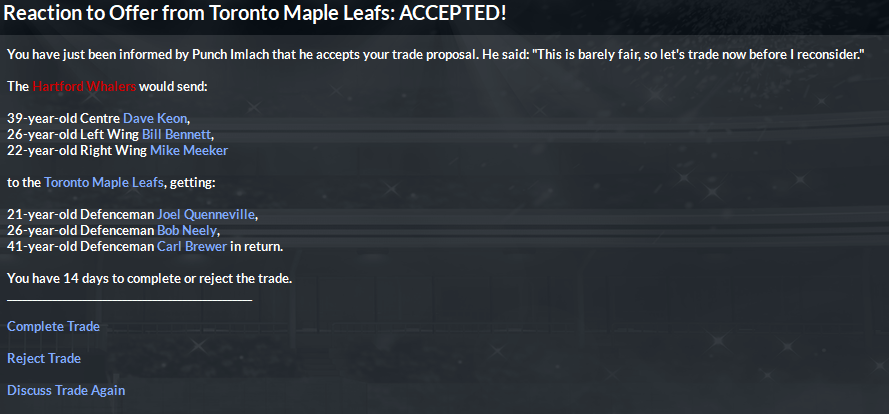Viewport: 889px width, 414px height.
Task: Reject the trade proposal
Action: click(x=44, y=359)
